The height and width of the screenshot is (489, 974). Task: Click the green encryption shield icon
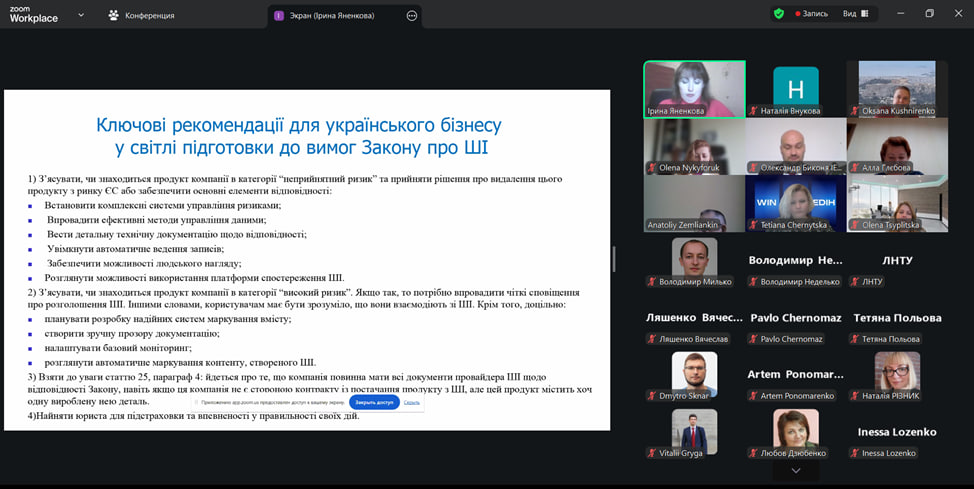(x=778, y=14)
